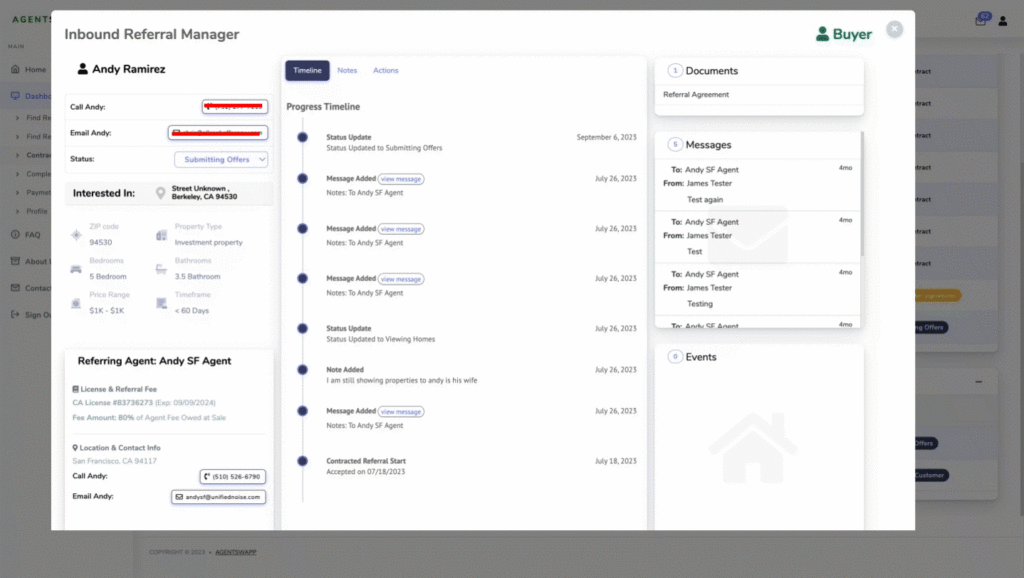Select the Viewing Homes Status Update marker

(x=302, y=329)
